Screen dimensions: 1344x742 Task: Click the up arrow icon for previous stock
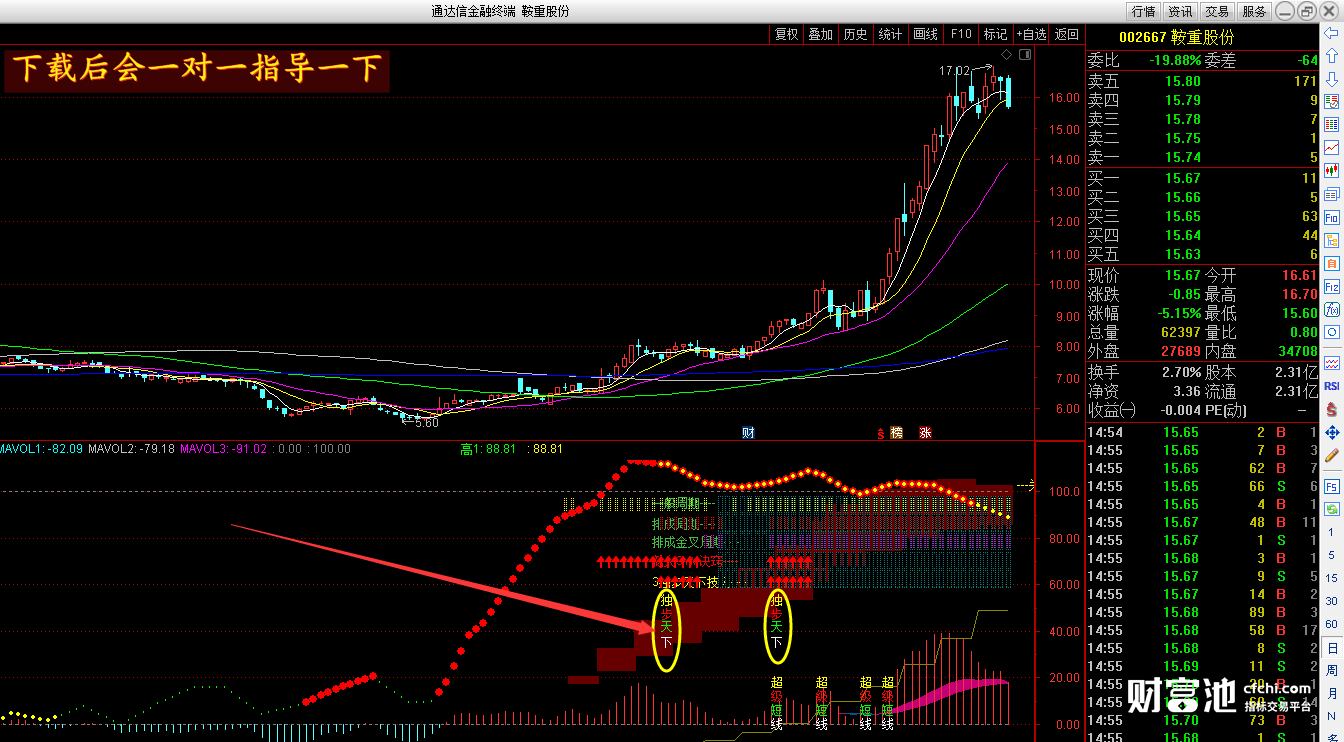pyautogui.click(x=1331, y=57)
